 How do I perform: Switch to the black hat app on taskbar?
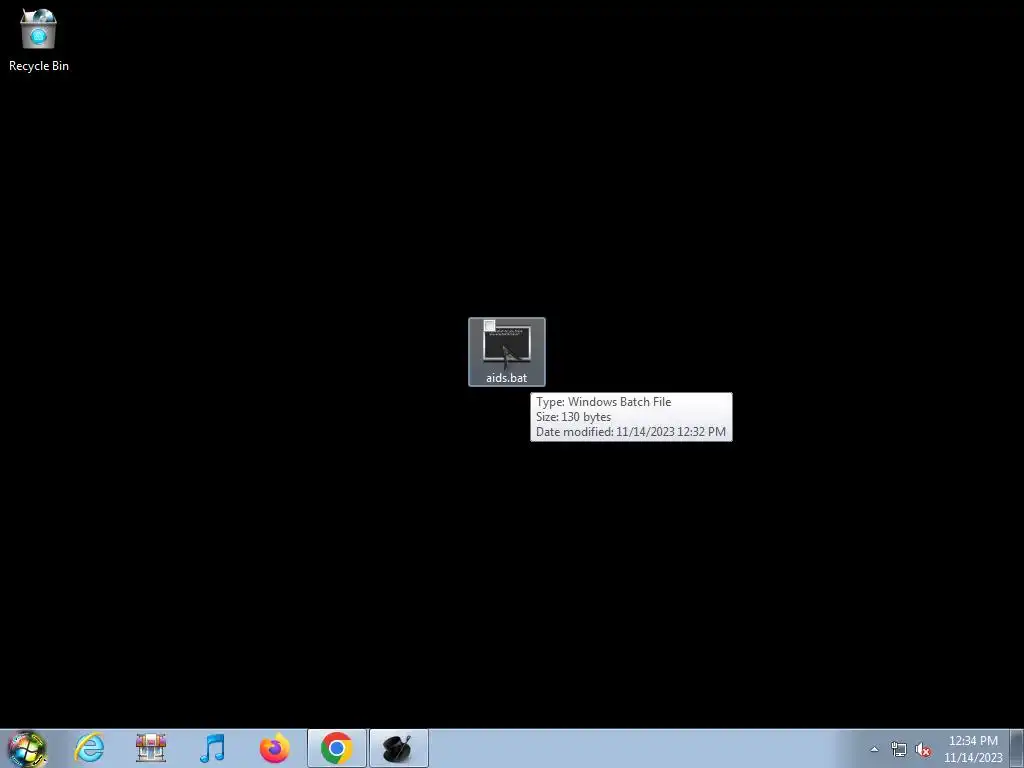[398, 748]
